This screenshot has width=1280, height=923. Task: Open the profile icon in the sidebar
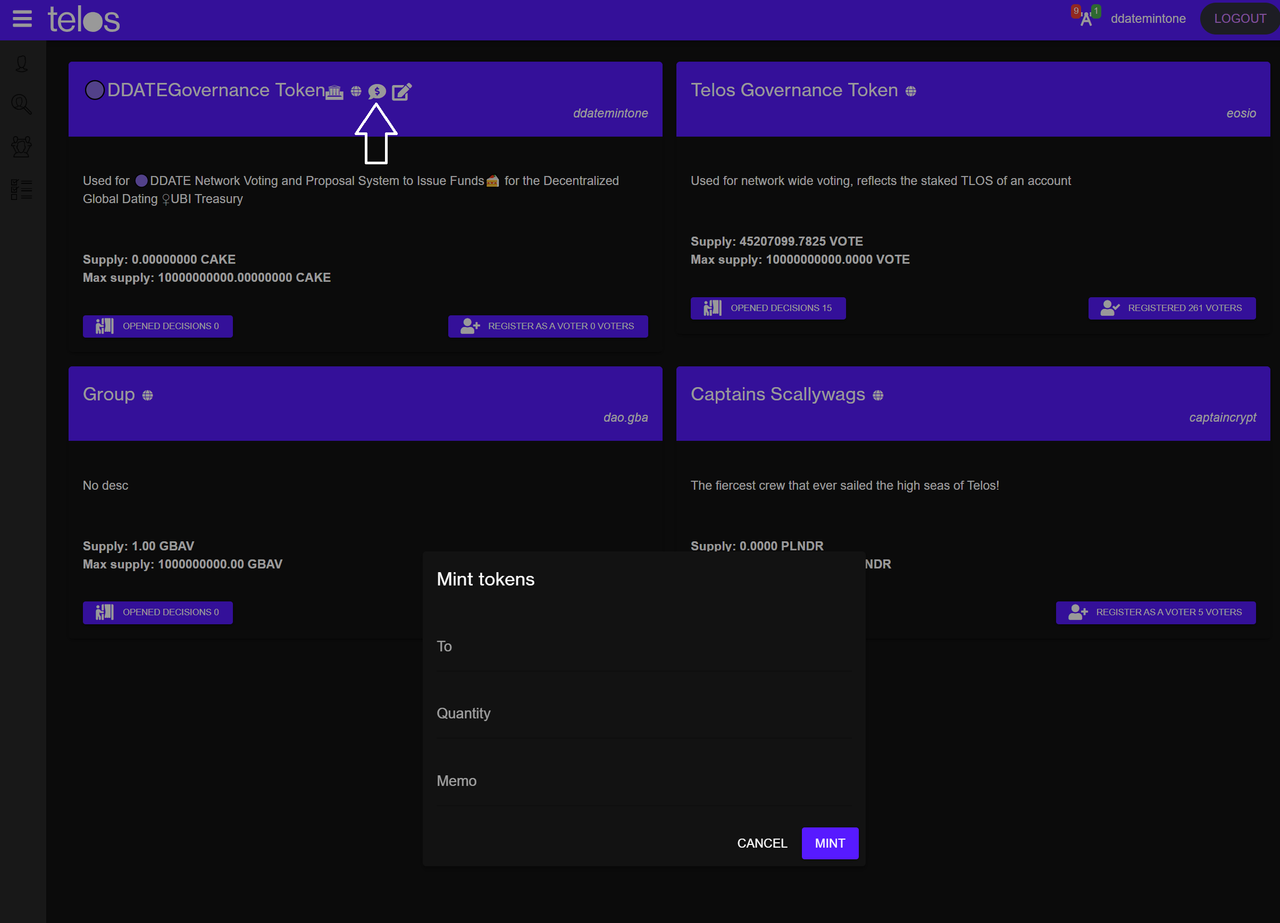point(22,64)
